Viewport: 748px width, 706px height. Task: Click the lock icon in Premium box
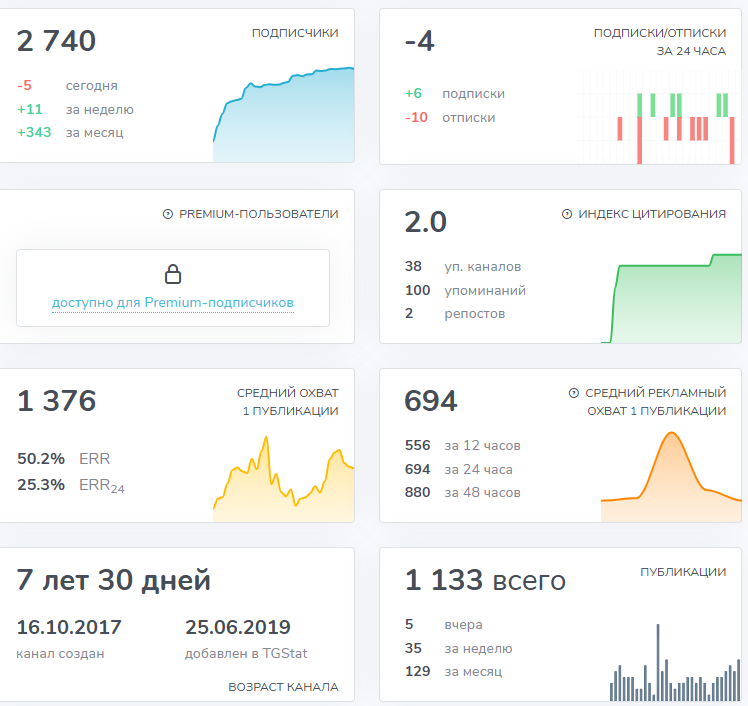(173, 274)
